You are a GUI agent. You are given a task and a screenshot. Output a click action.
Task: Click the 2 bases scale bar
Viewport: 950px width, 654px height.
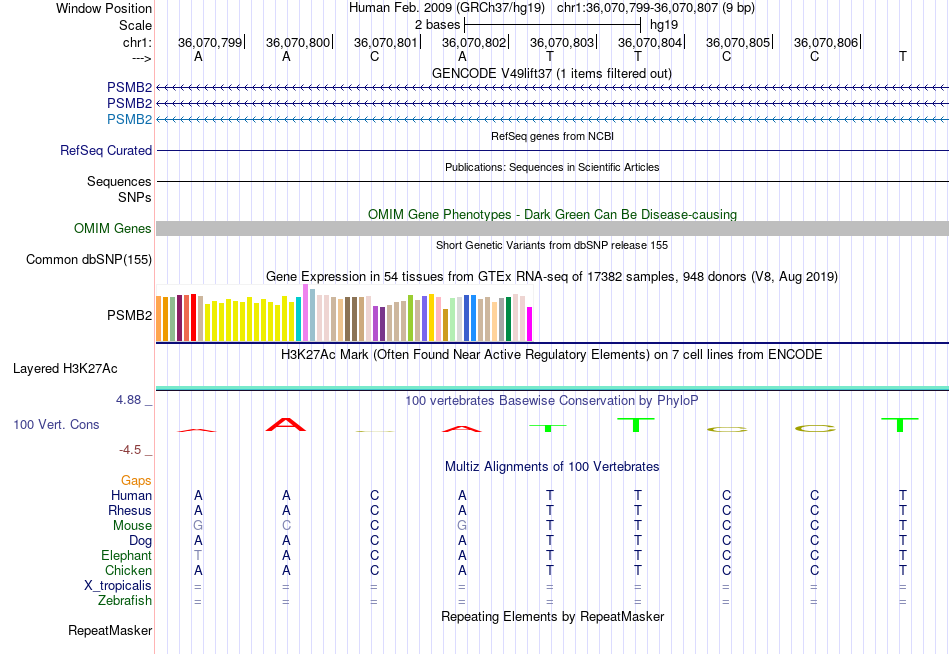click(x=552, y=25)
